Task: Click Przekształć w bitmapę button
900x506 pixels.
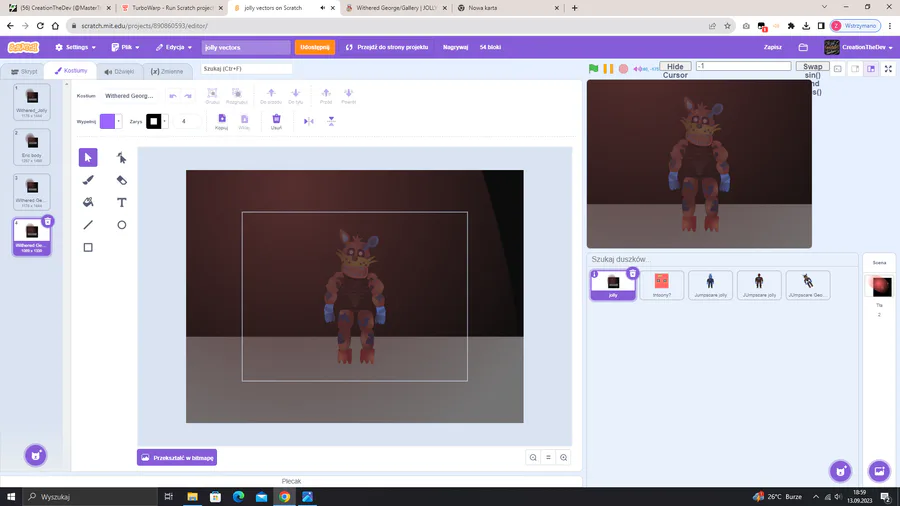Action: pos(177,457)
